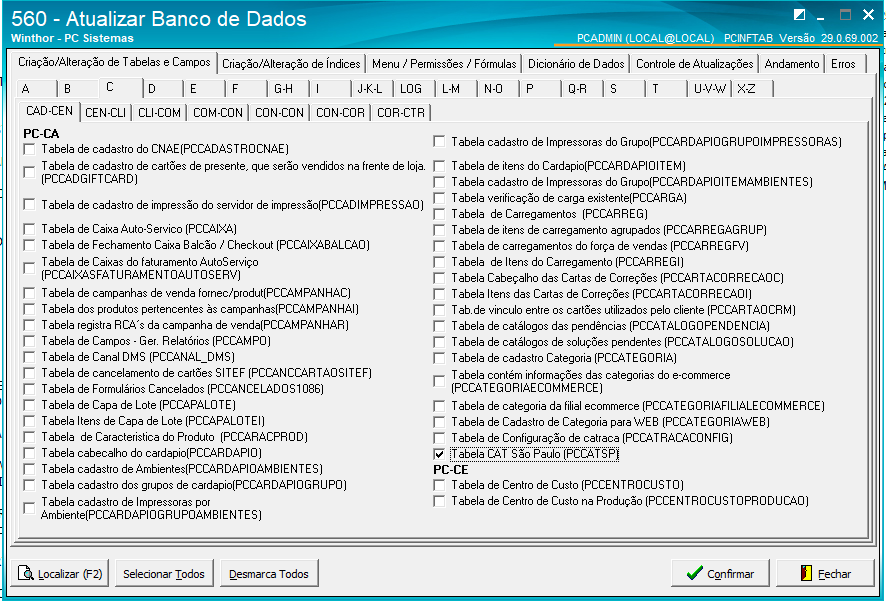886x601 pixels.
Task: Check the Tabela de Campos (PCCAMPO) checkbox
Action: coord(29,341)
